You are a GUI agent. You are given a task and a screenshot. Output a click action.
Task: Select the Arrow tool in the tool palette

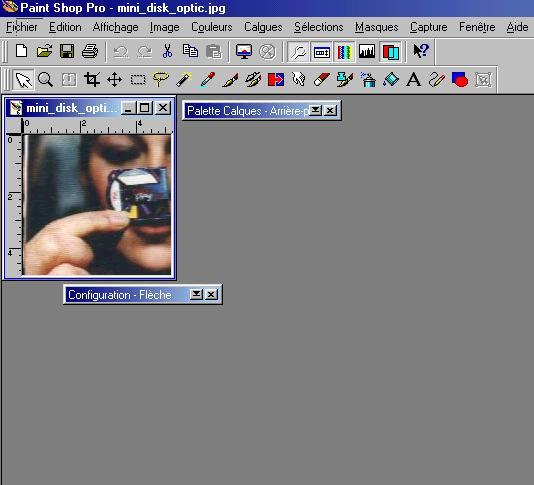23,80
